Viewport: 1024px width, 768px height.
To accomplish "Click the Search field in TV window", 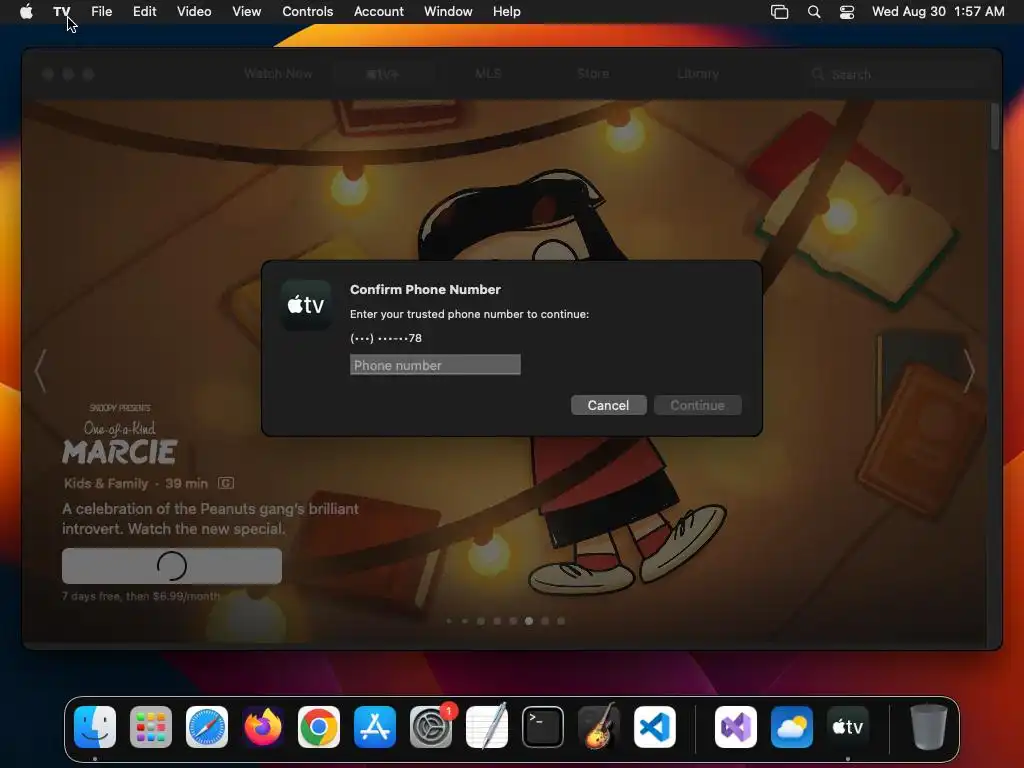I will (x=891, y=74).
